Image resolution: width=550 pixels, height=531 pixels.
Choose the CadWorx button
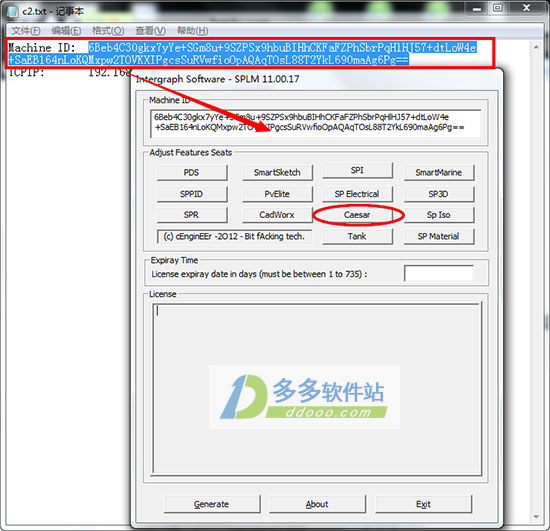[x=277, y=215]
